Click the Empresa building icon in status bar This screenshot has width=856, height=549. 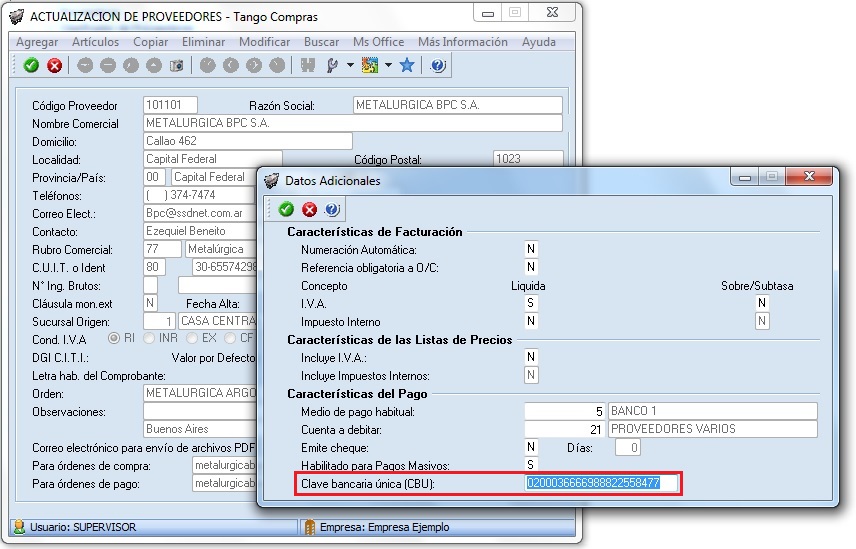(310, 527)
